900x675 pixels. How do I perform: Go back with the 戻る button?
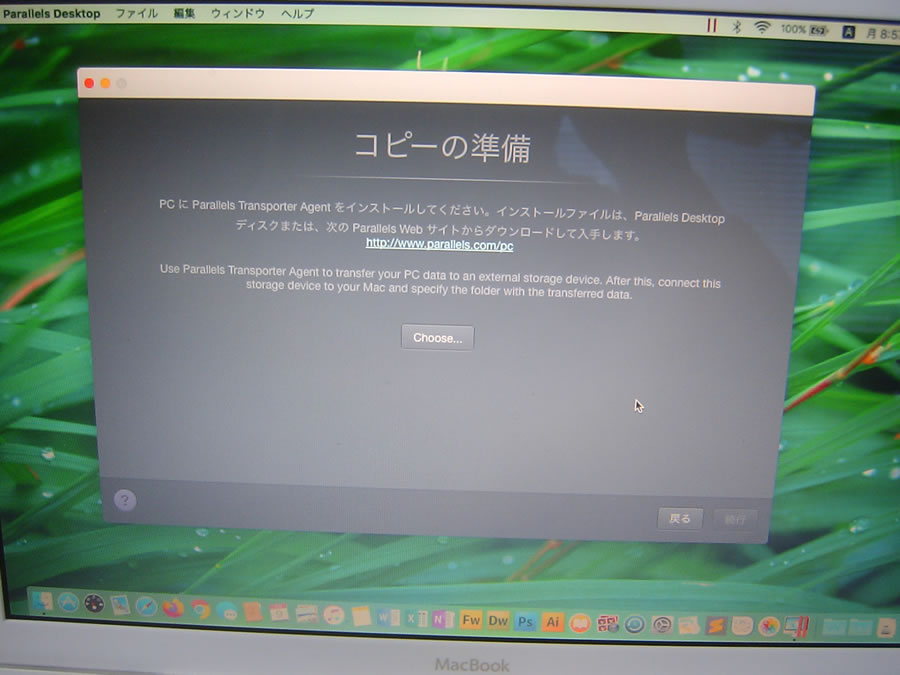point(680,518)
